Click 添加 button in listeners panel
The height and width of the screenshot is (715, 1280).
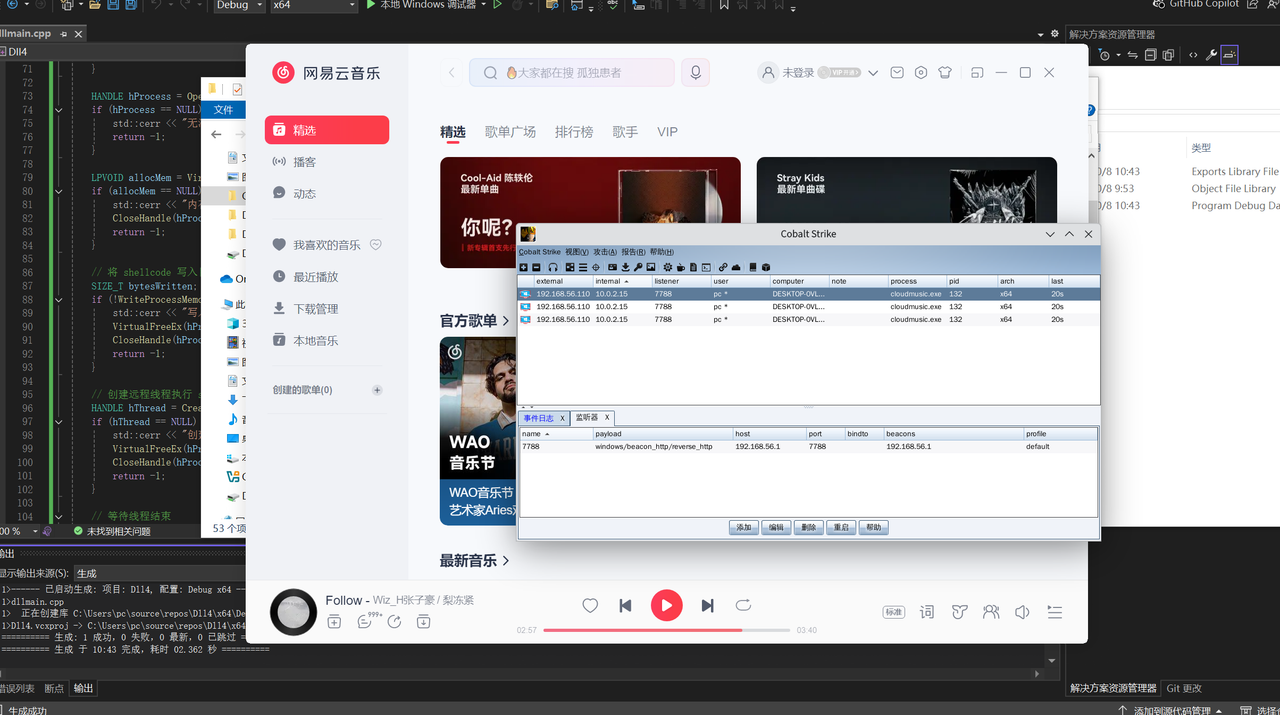pyautogui.click(x=744, y=527)
